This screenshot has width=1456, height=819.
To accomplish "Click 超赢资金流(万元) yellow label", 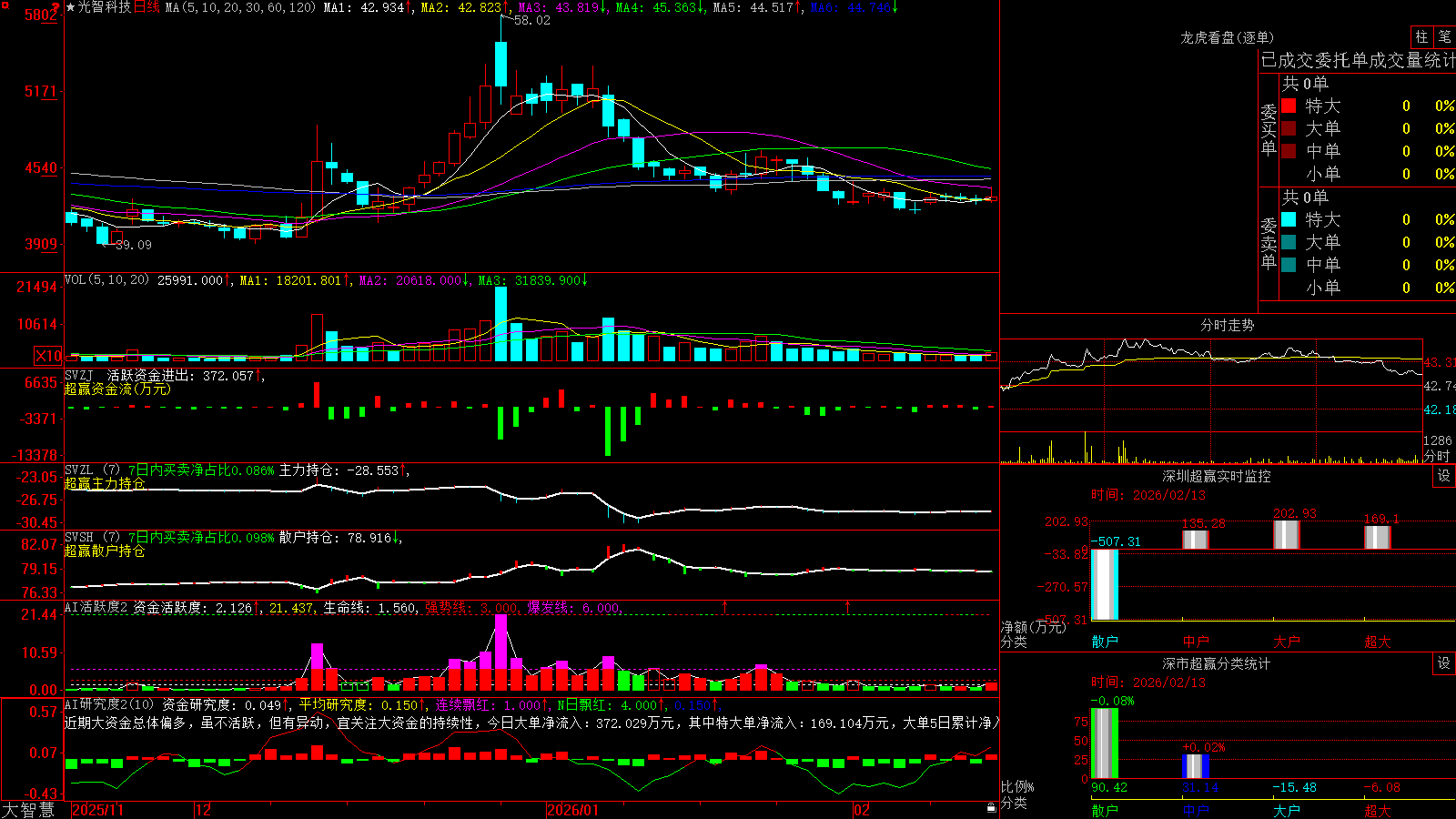I will [x=117, y=389].
